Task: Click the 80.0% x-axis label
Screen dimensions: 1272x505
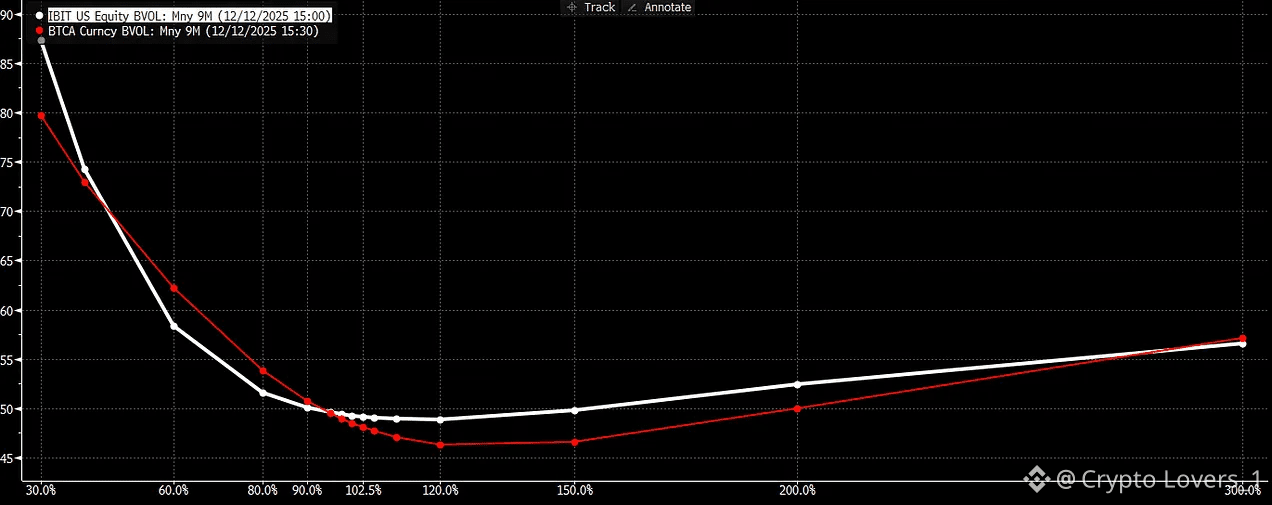Action: click(263, 490)
